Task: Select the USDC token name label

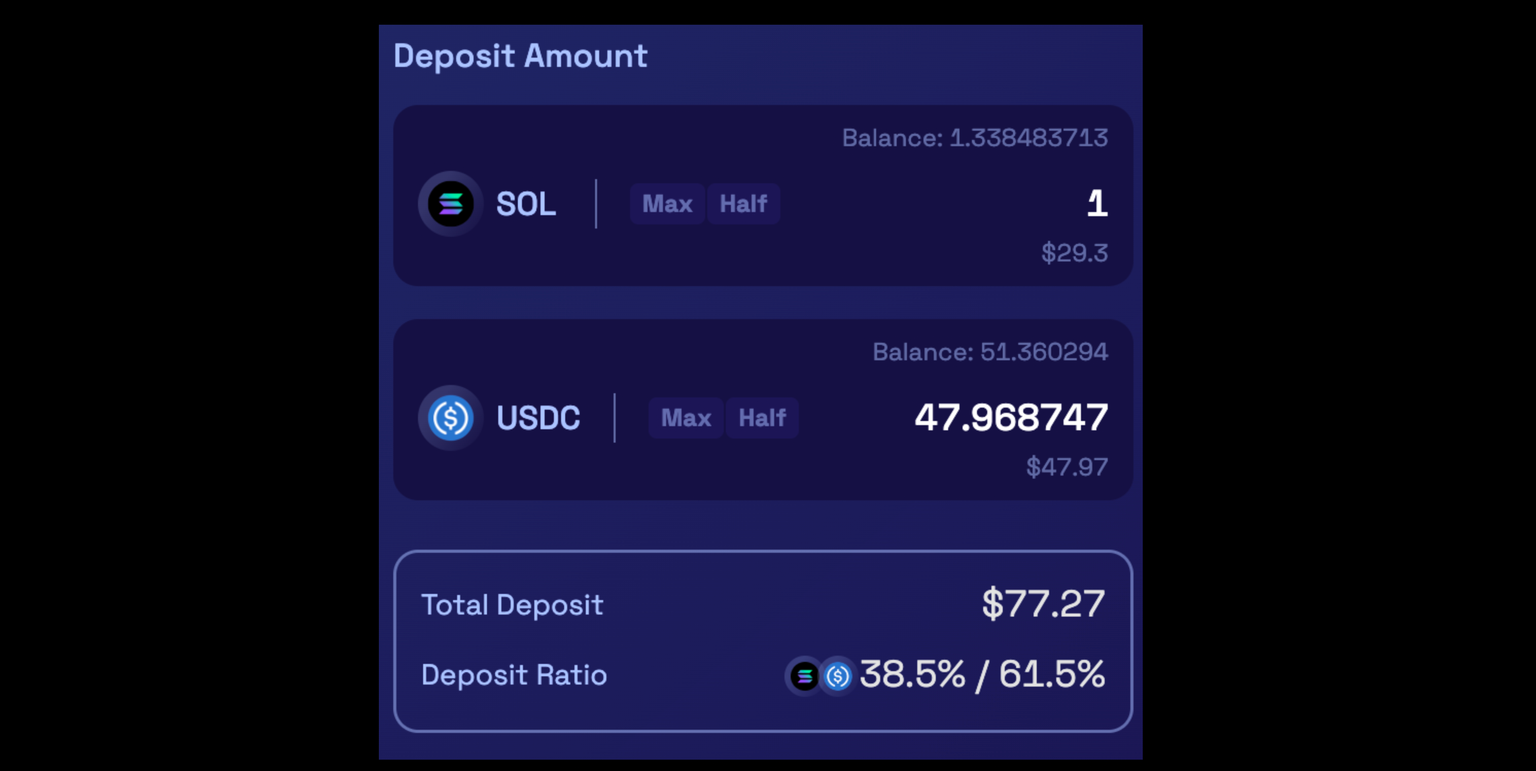Action: click(x=538, y=418)
